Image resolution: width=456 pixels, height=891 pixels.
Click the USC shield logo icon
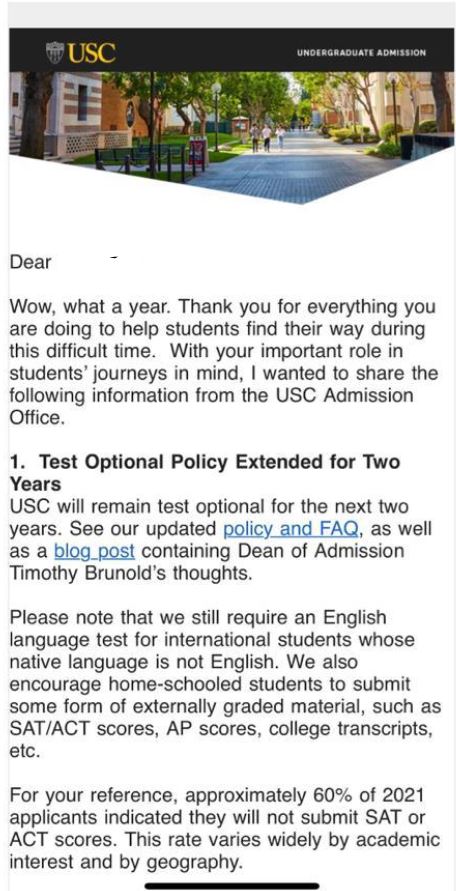click(x=55, y=52)
